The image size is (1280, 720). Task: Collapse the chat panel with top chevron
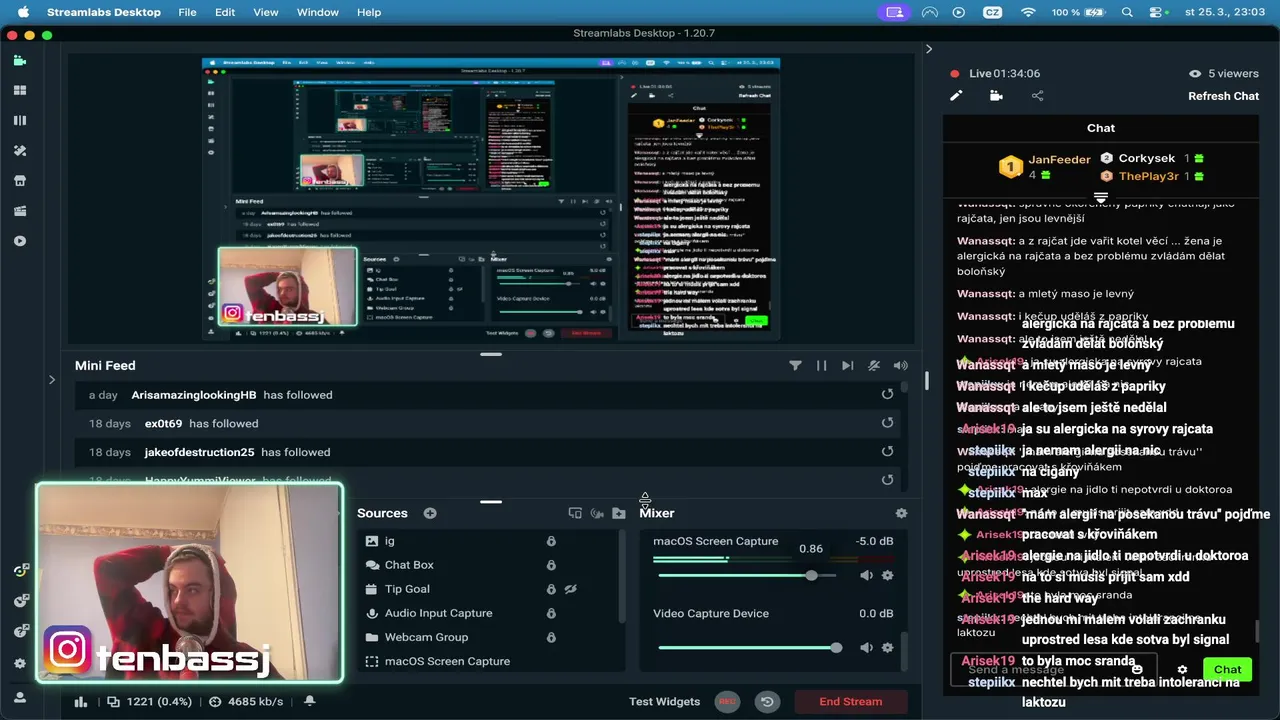click(x=929, y=49)
